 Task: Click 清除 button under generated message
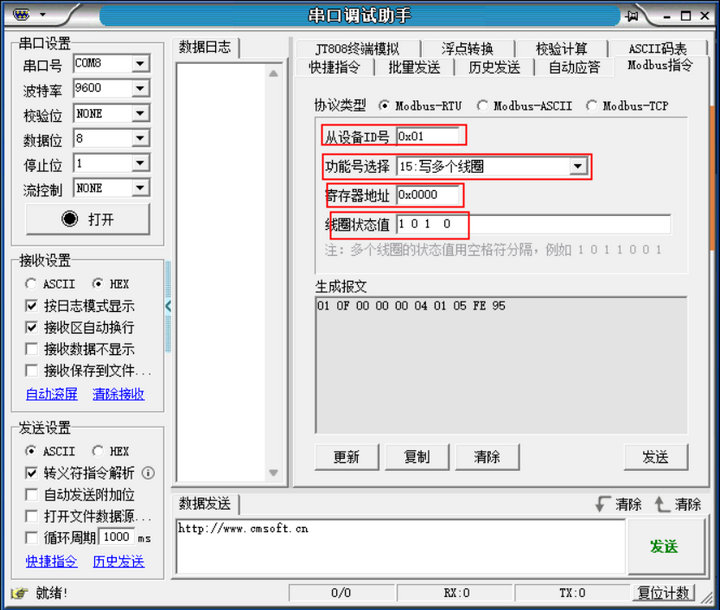click(x=487, y=457)
